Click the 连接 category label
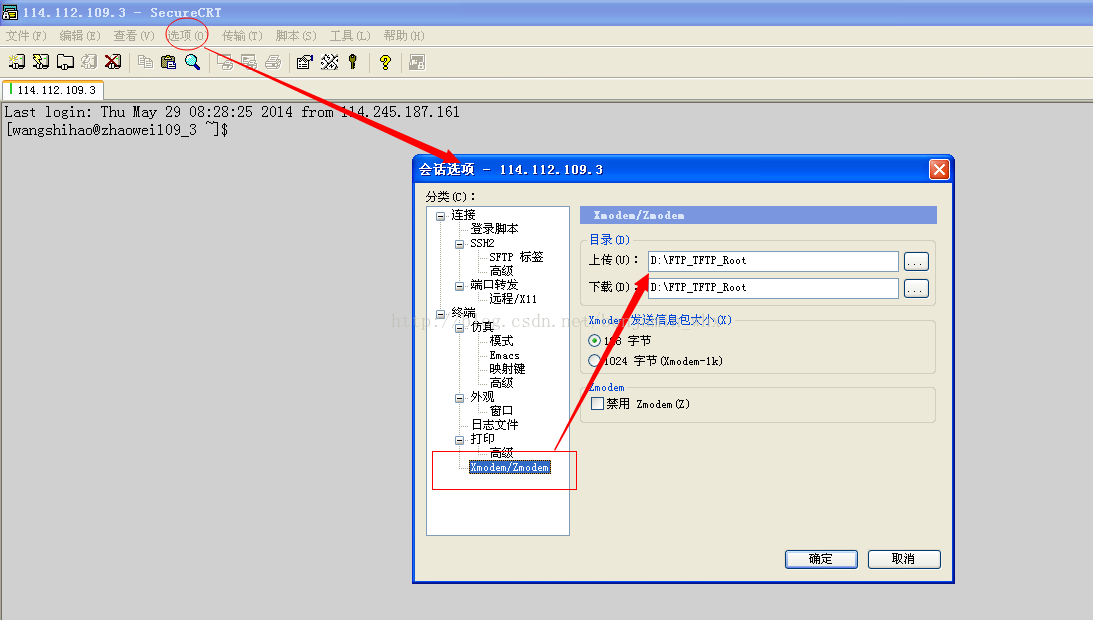1093x620 pixels. point(463,215)
